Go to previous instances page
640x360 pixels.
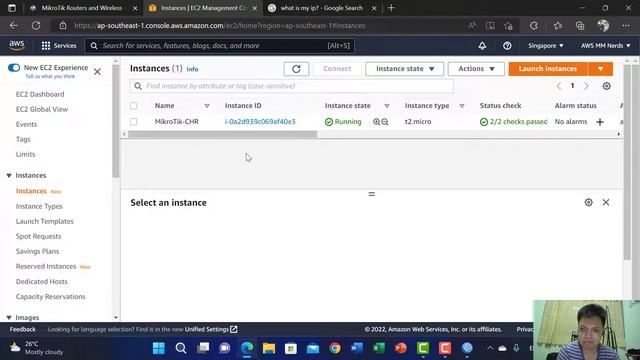click(x=559, y=86)
